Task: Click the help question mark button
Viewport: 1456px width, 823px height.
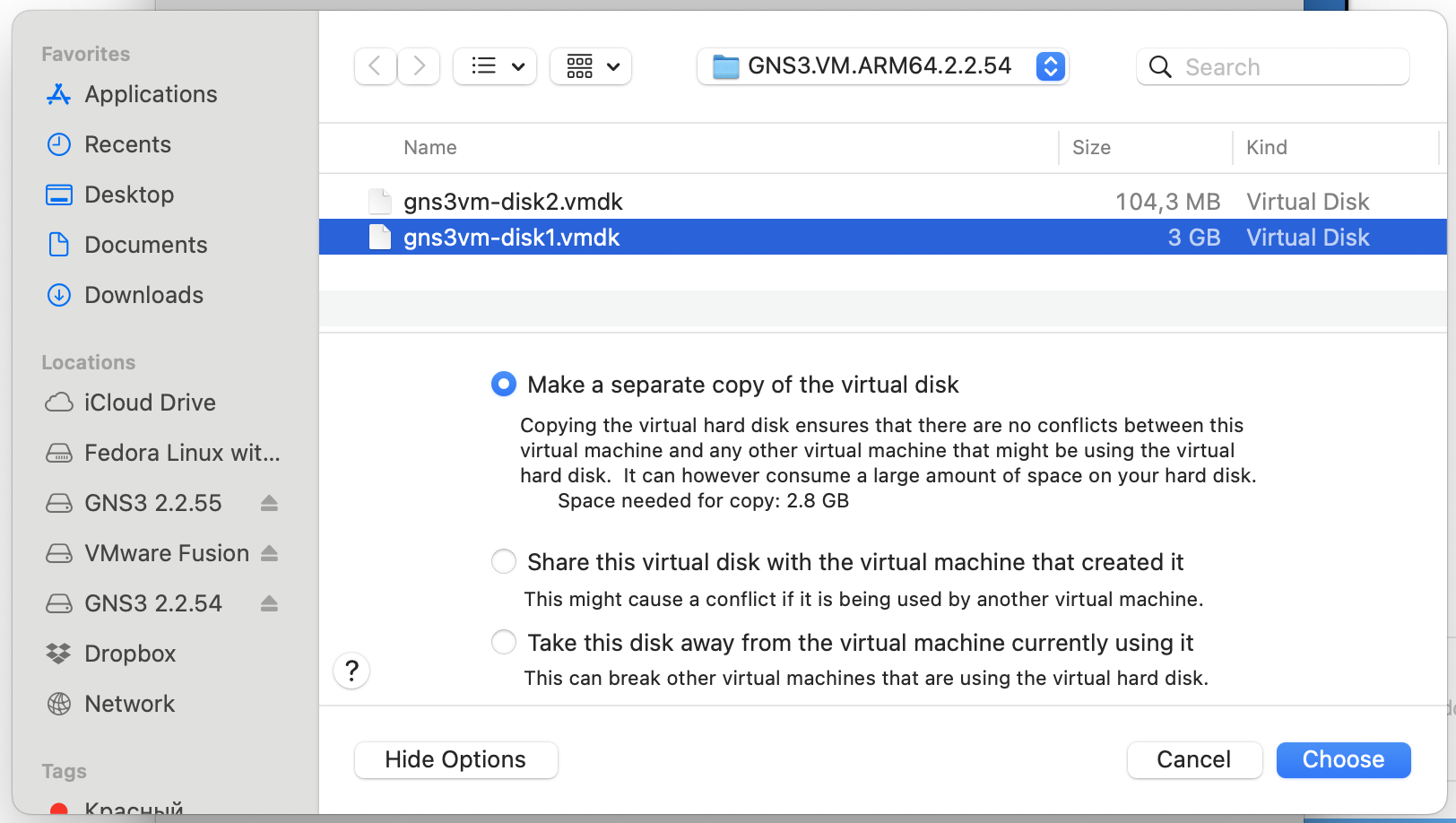Action: coord(351,671)
